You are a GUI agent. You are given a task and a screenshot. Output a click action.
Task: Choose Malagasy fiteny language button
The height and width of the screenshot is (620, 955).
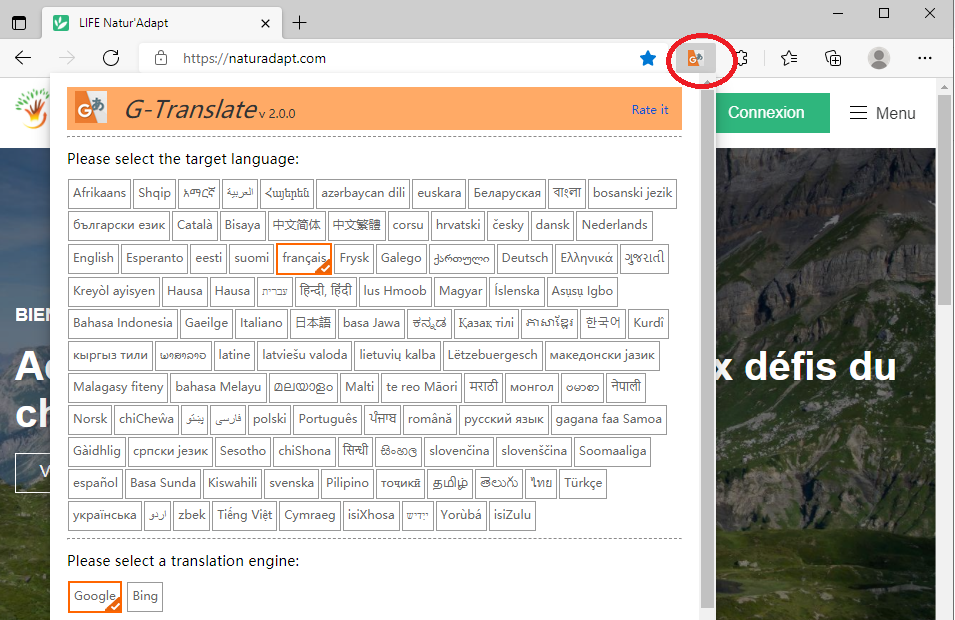pyautogui.click(x=118, y=387)
